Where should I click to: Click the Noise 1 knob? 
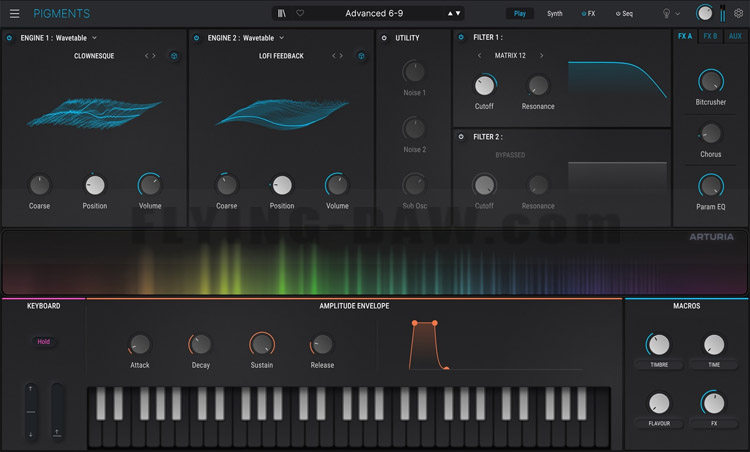414,72
